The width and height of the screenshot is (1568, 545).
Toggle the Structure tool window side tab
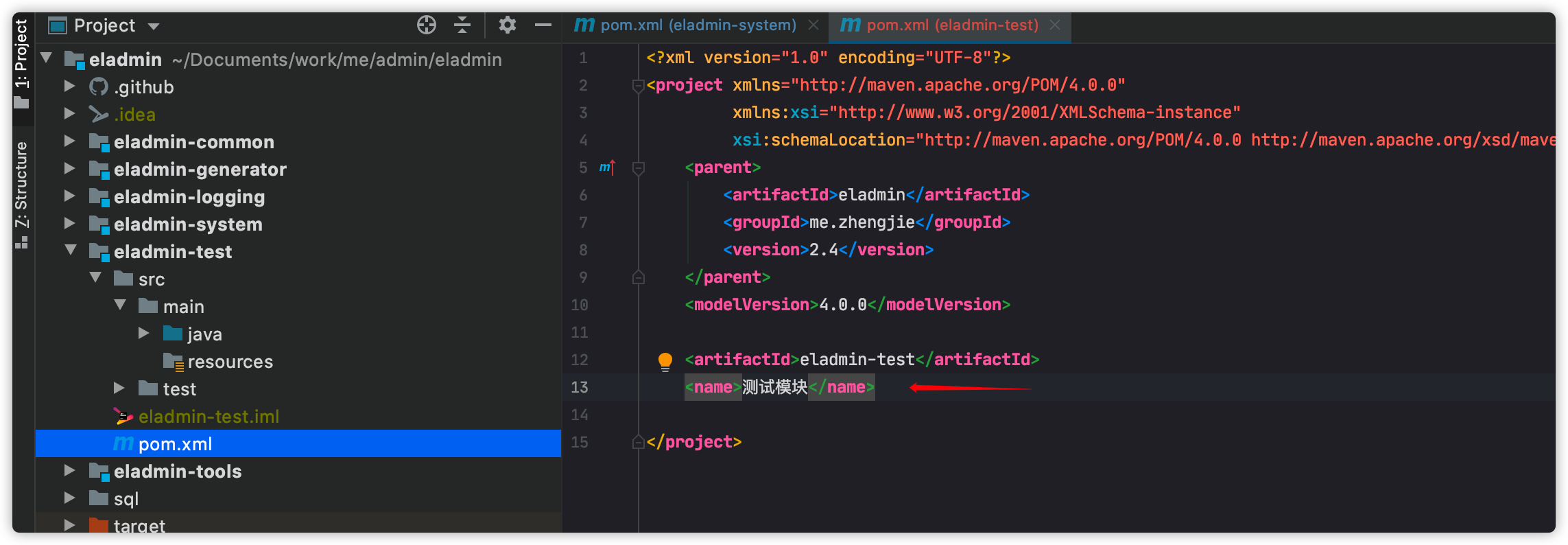[21, 192]
